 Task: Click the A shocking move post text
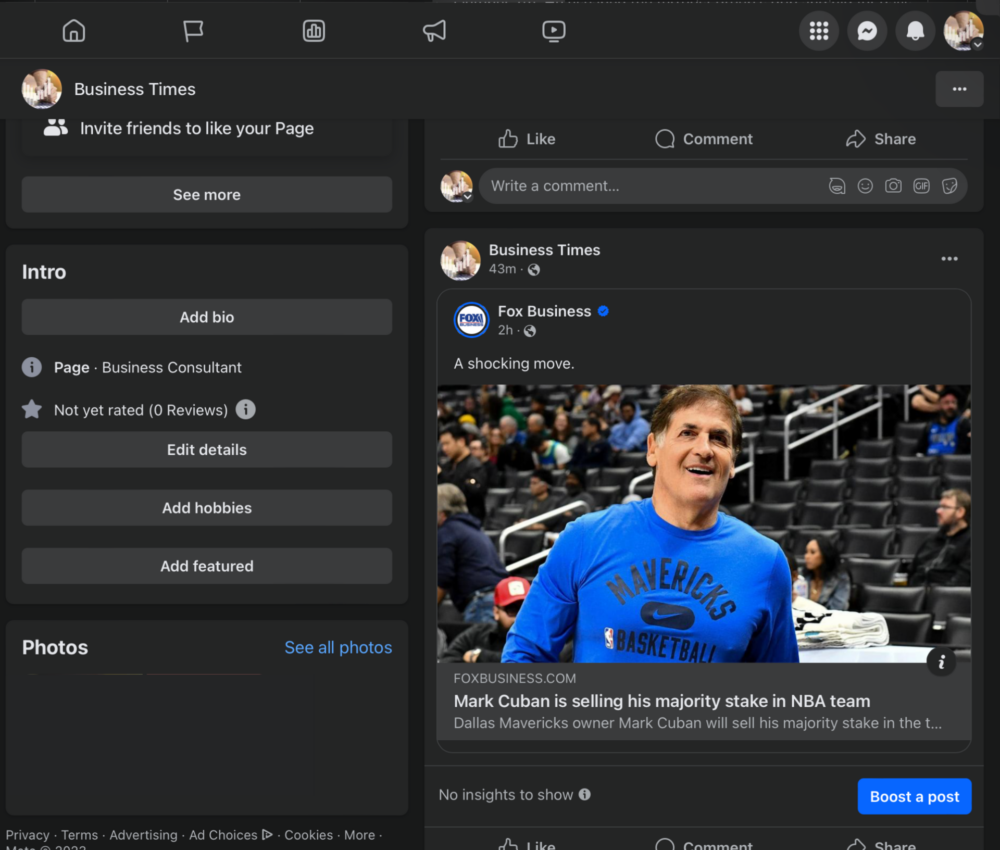tap(514, 363)
